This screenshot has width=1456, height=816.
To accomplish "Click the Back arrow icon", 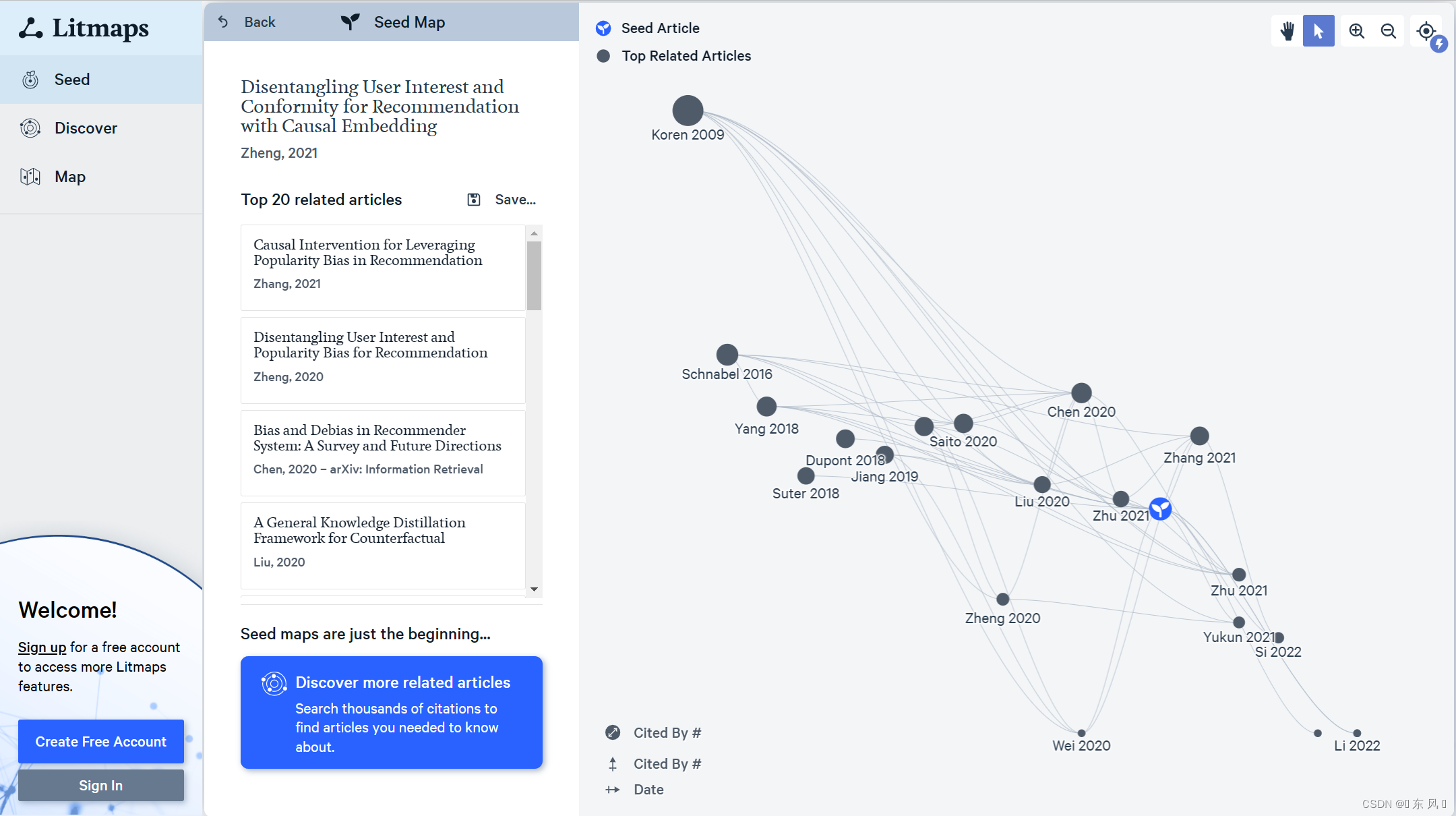I will pyautogui.click(x=223, y=22).
